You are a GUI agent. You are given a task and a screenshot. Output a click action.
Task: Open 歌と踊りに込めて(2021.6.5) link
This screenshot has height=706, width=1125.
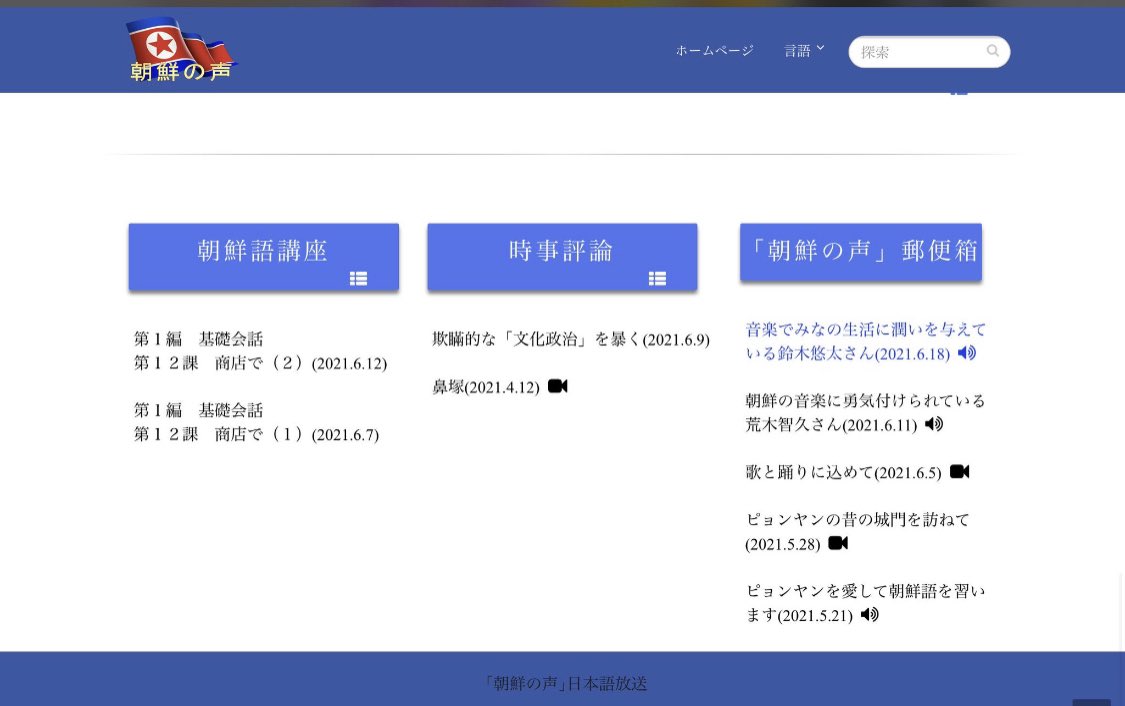843,472
